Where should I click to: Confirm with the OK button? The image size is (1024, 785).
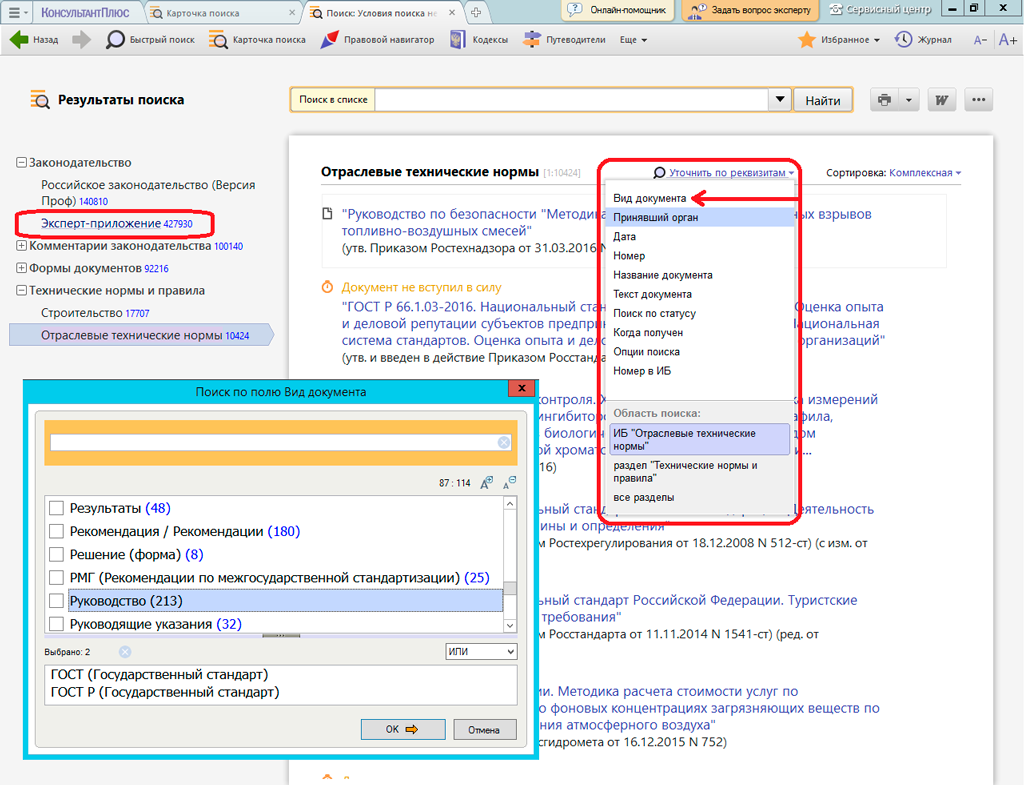tap(403, 729)
